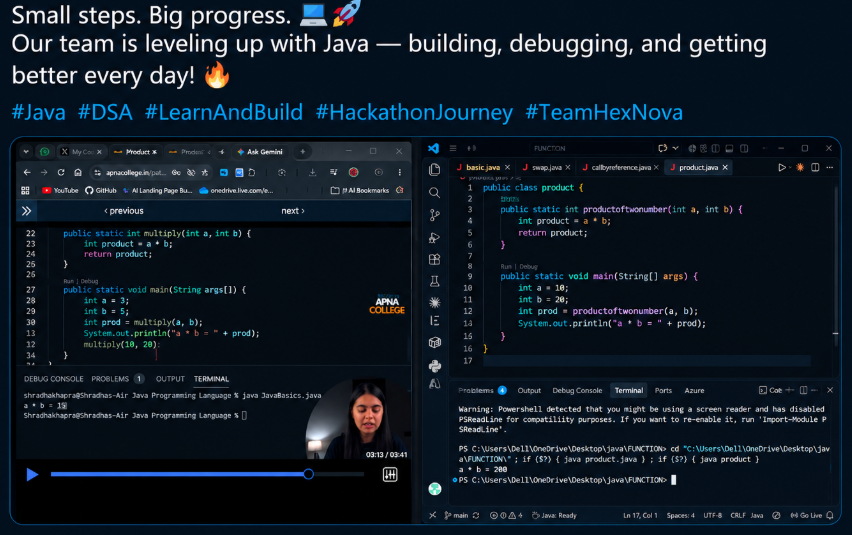Play the Apna College video
Screen dimensions: 852x535
(x=32, y=475)
